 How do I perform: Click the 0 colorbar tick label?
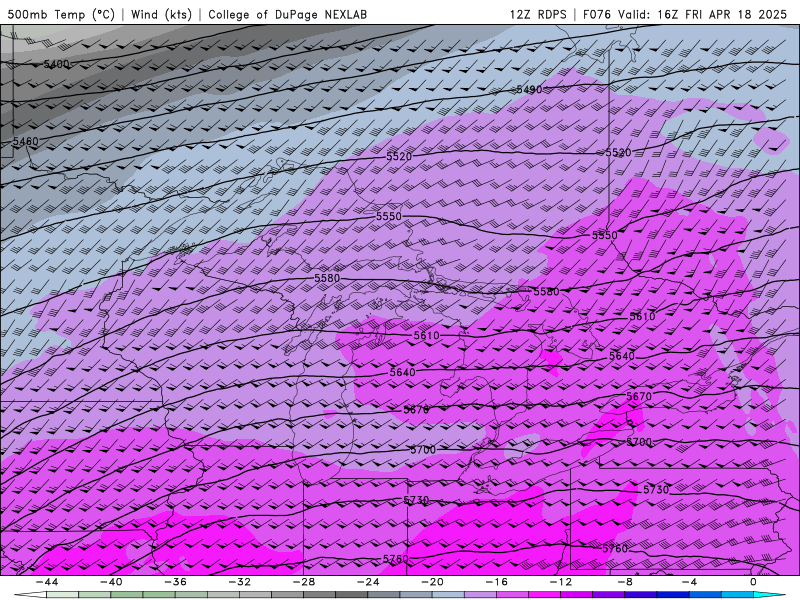pyautogui.click(x=753, y=582)
